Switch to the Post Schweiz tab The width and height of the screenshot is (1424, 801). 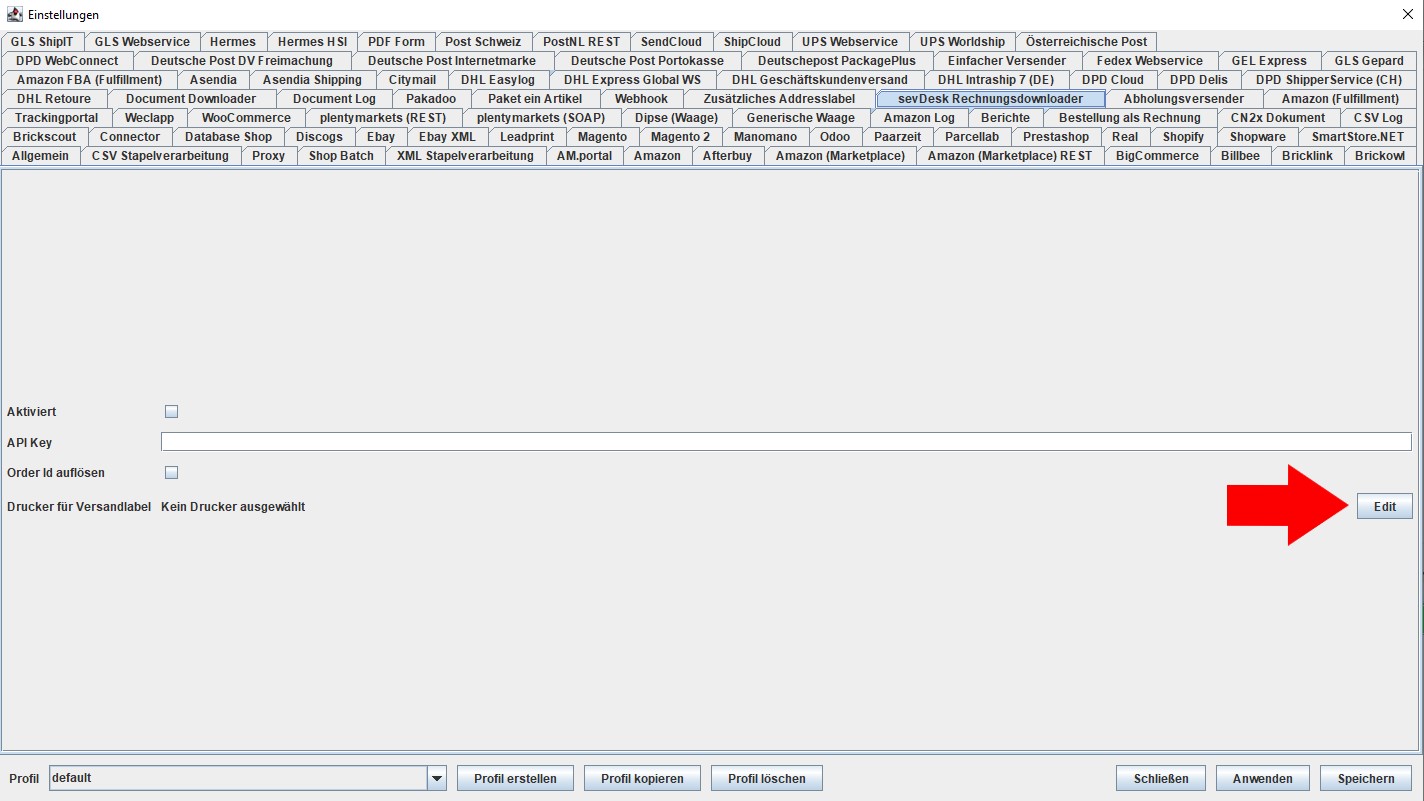tap(483, 42)
